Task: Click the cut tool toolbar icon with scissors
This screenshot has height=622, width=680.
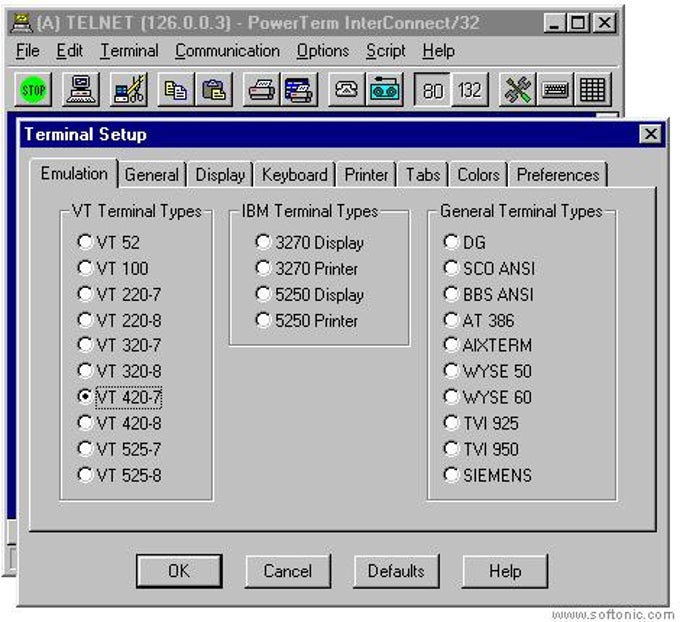Action: (x=129, y=90)
